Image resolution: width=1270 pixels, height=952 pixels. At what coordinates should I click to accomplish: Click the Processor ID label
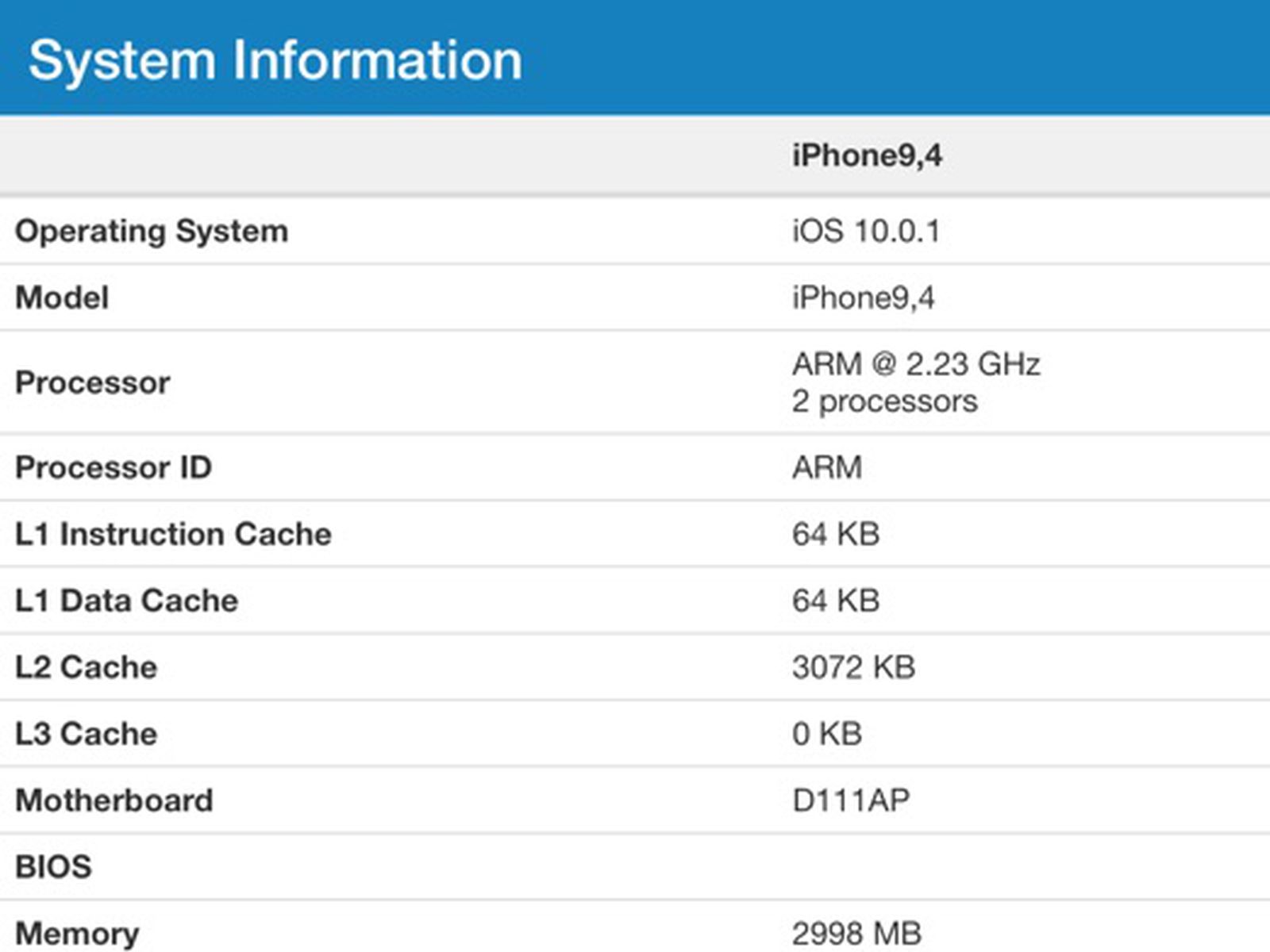tap(114, 468)
